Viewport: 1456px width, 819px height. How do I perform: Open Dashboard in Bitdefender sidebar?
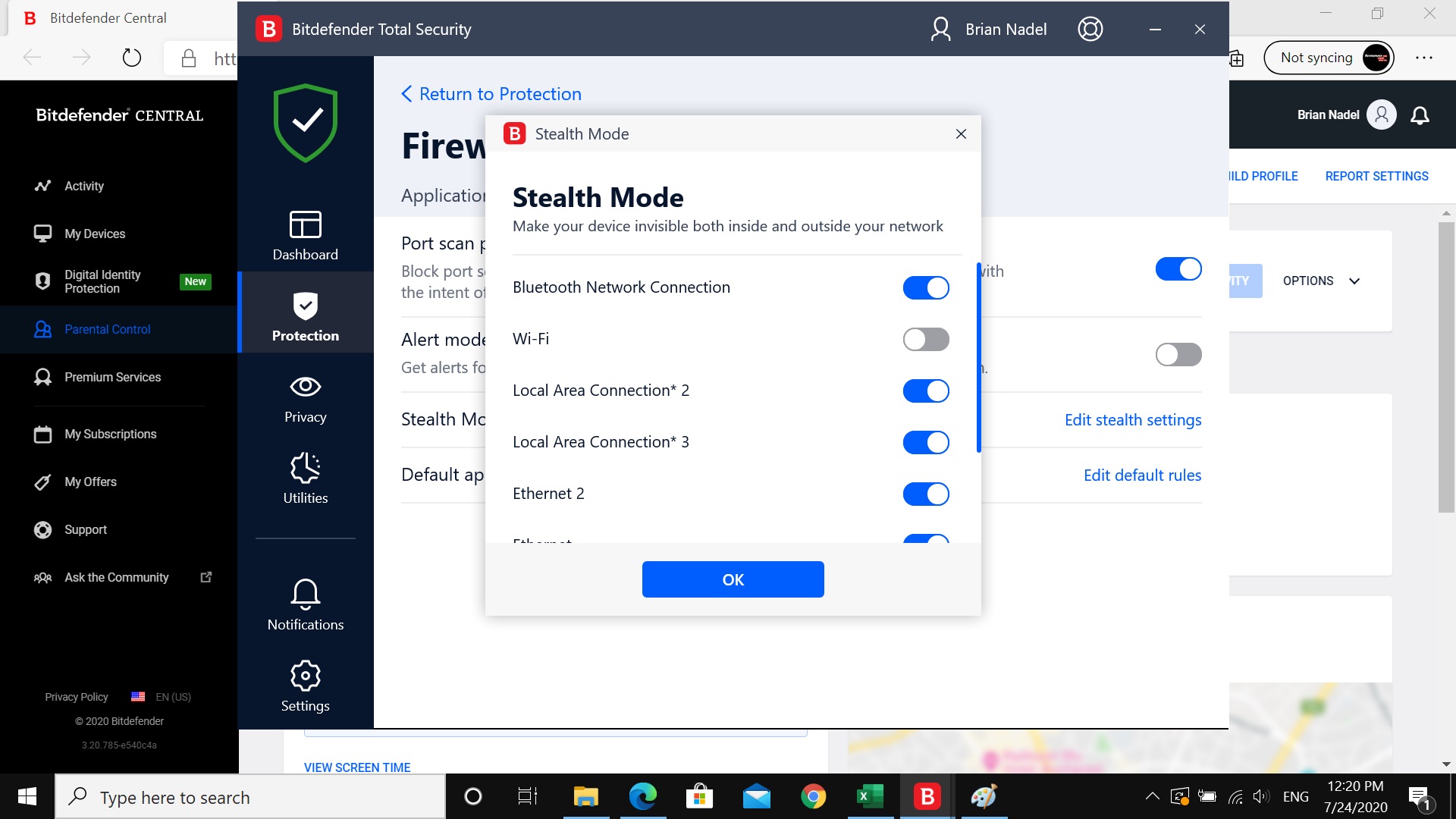coord(305,236)
